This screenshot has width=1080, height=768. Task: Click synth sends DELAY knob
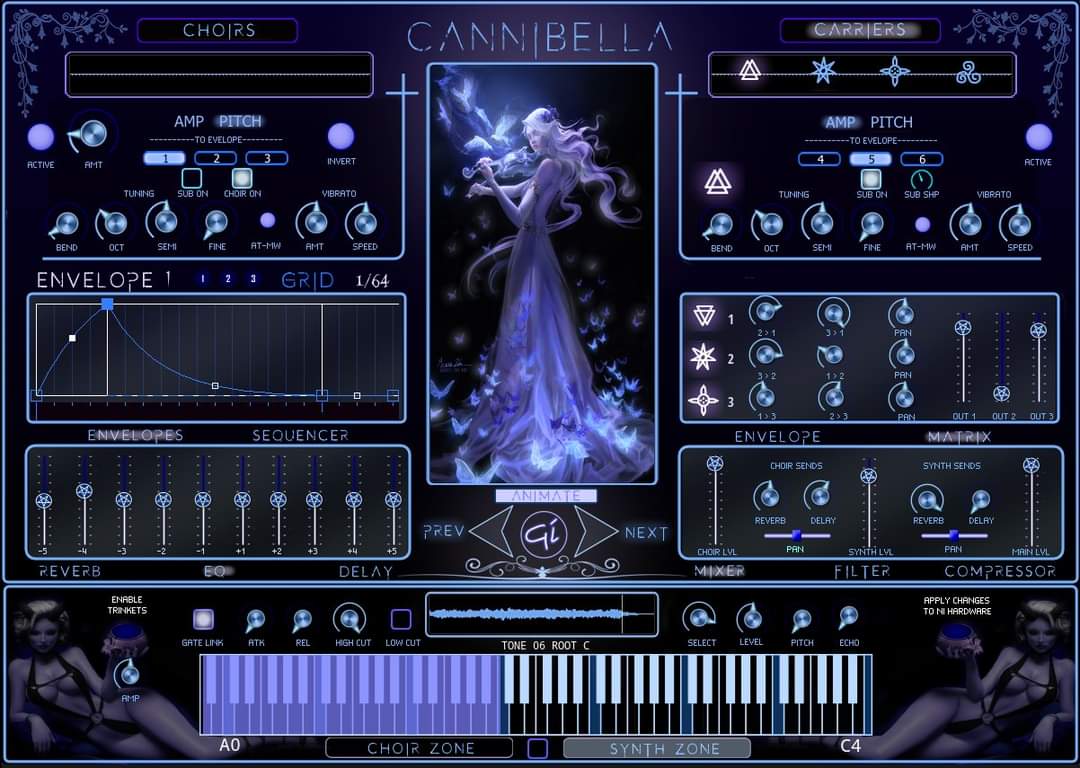979,501
